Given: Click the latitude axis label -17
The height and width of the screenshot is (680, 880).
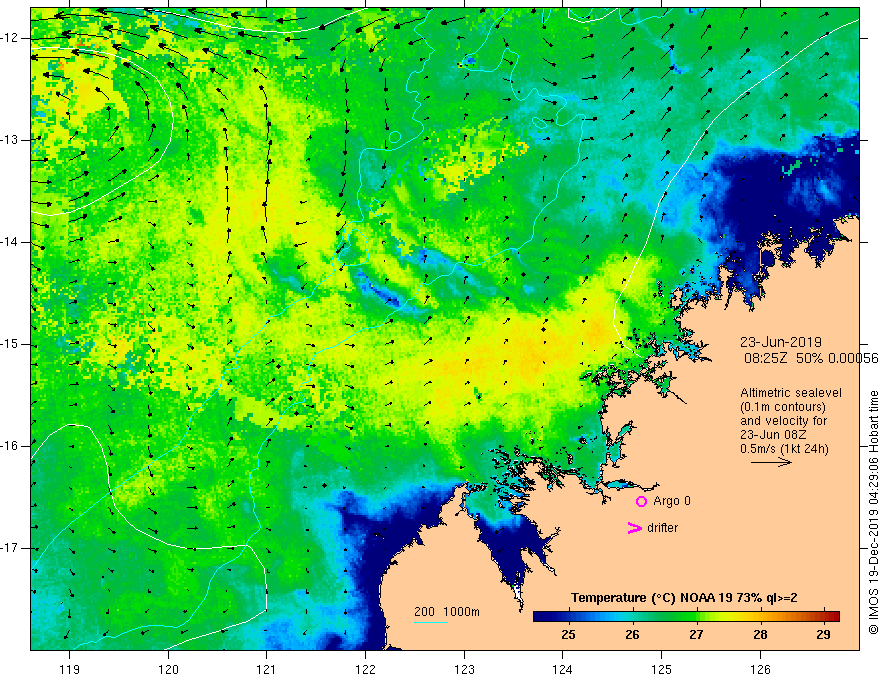Looking at the screenshot, I should coord(11,548).
